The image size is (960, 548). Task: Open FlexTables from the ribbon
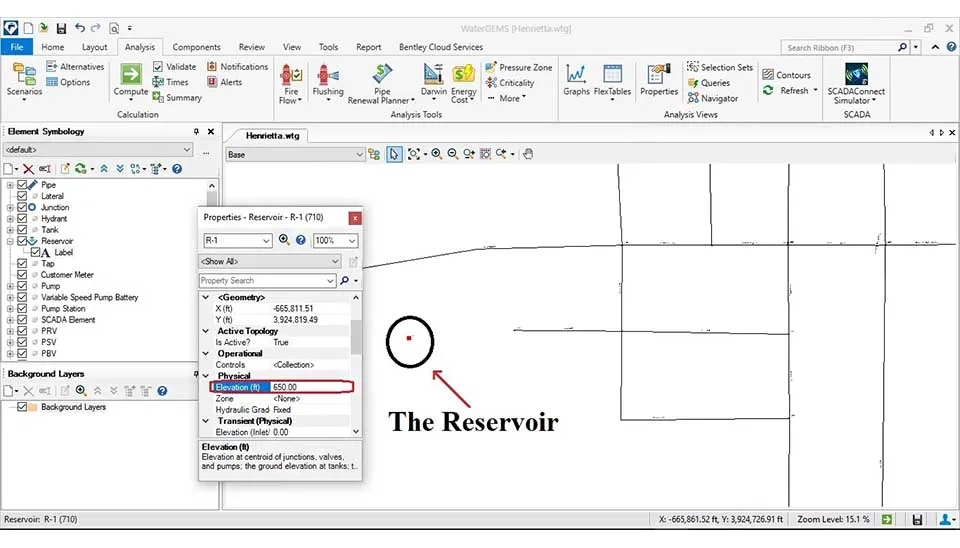[x=612, y=78]
